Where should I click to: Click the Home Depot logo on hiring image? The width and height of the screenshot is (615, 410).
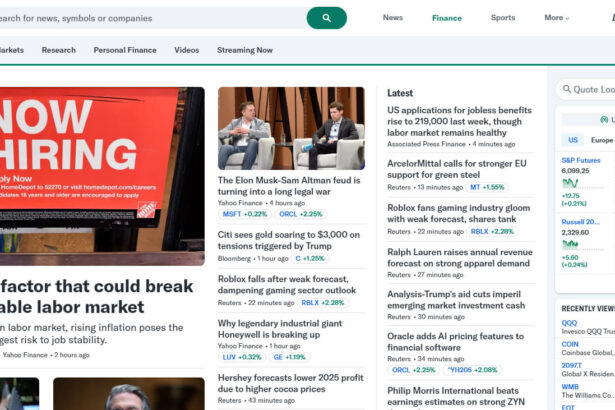pyautogui.click(x=147, y=209)
